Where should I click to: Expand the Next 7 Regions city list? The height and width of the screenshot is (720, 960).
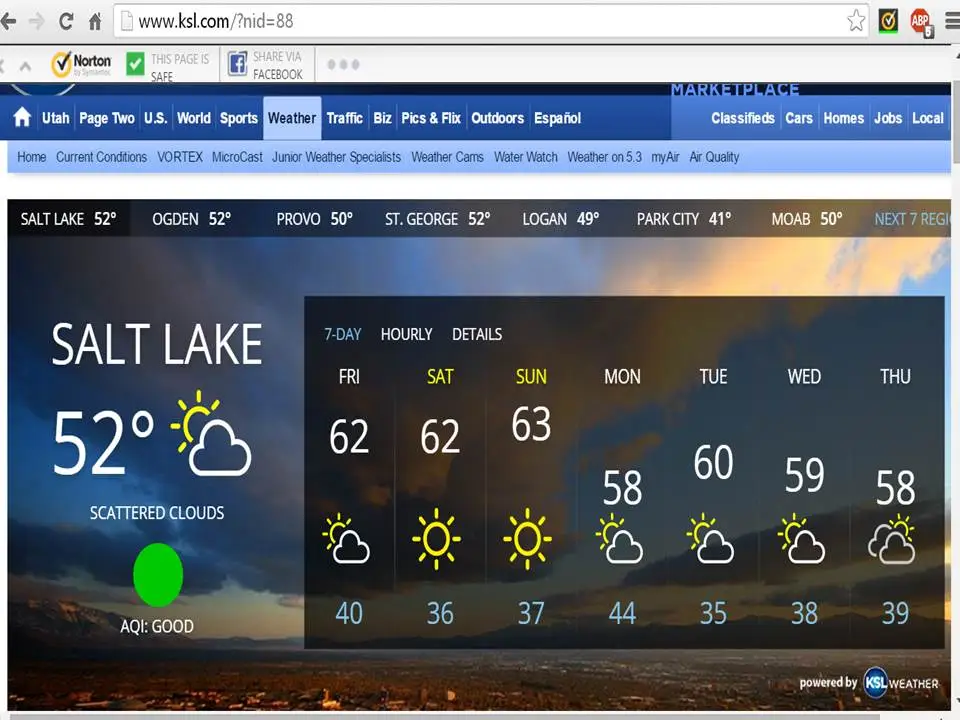click(x=911, y=219)
